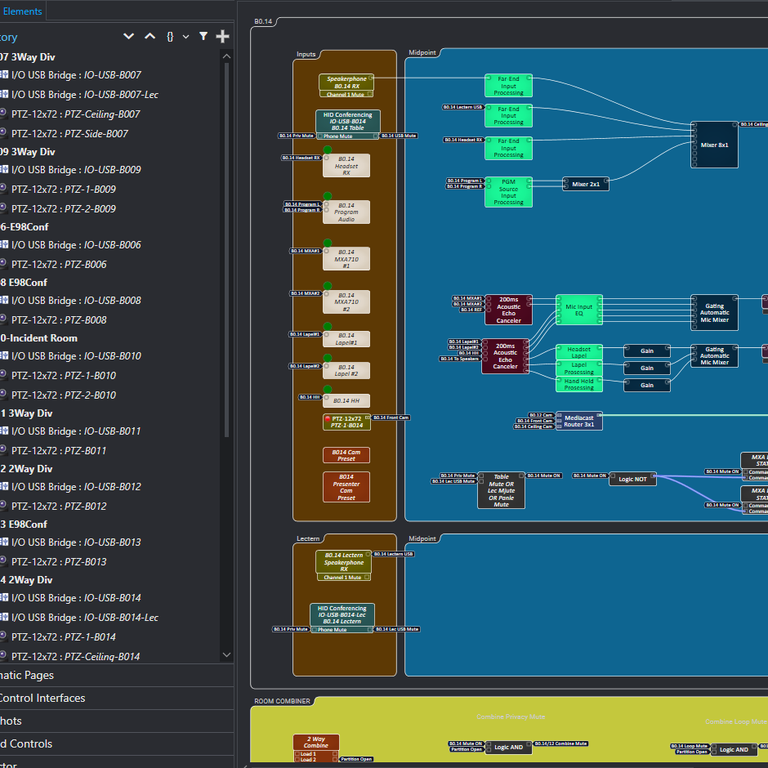Screen dimensions: 768x768
Task: Select the Mic Input EQ block
Action: click(x=579, y=310)
